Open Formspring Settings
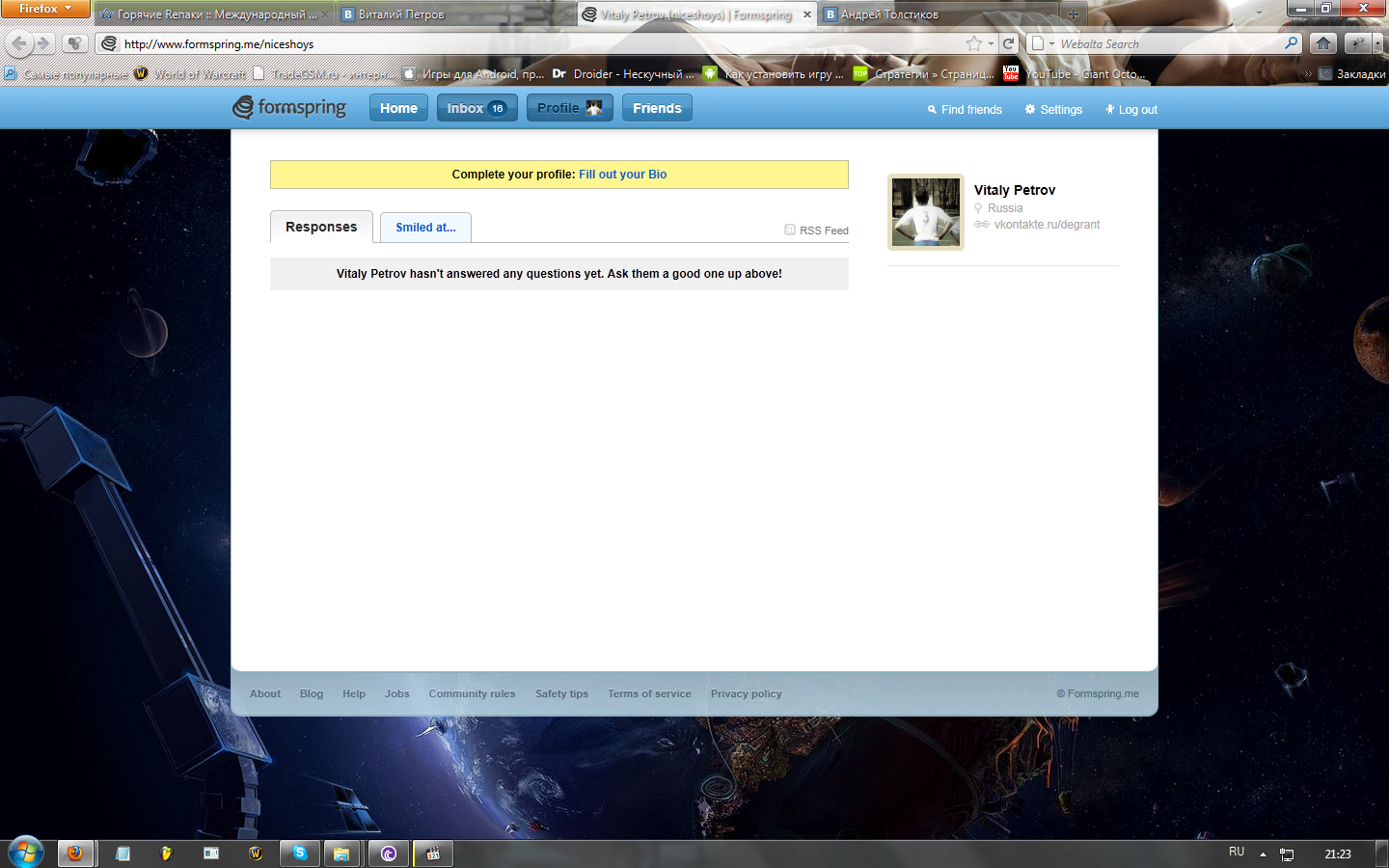Viewport: 1389px width, 868px height. pyautogui.click(x=1053, y=110)
